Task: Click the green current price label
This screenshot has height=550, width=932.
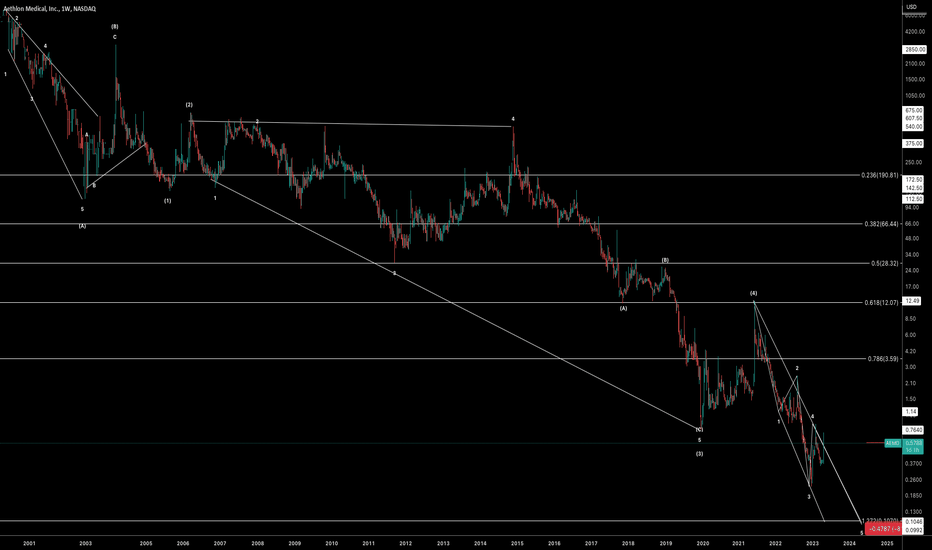Action: click(913, 446)
